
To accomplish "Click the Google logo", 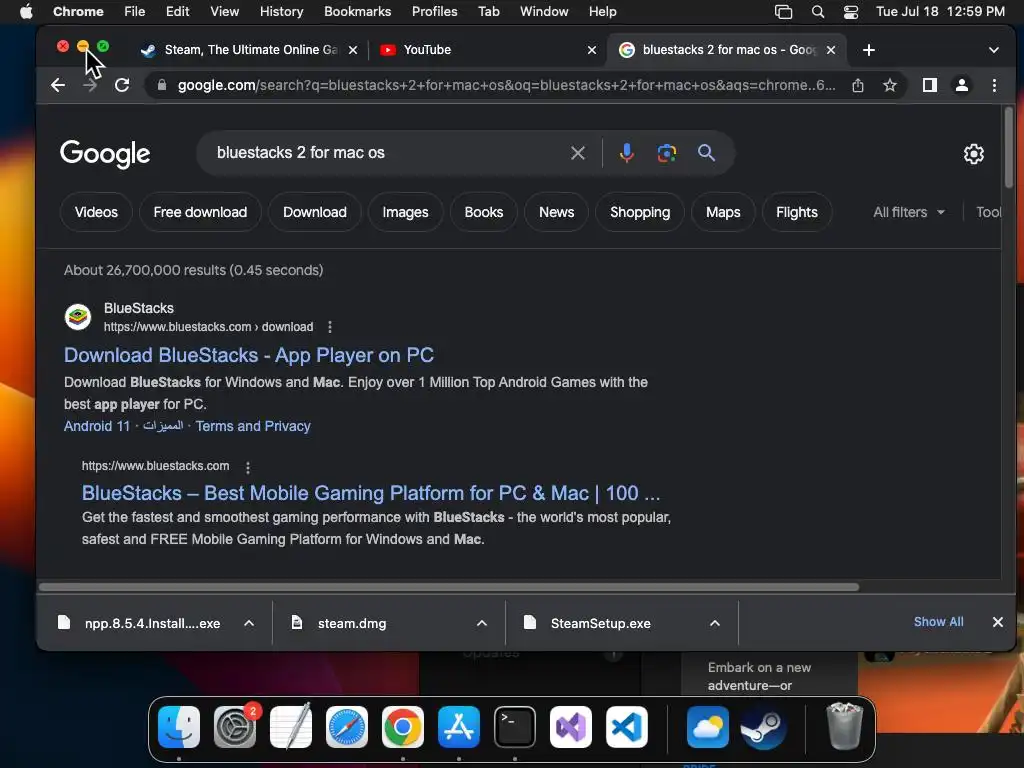I will [x=105, y=154].
